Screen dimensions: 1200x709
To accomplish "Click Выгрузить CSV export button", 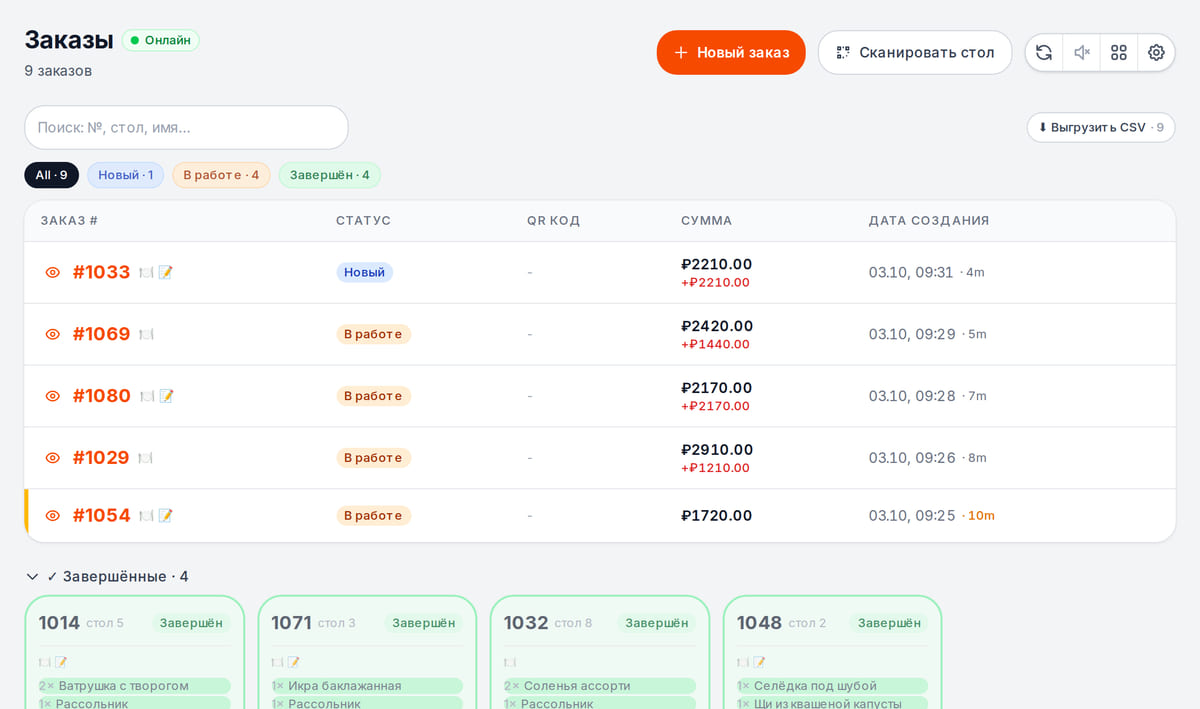I will click(1101, 127).
